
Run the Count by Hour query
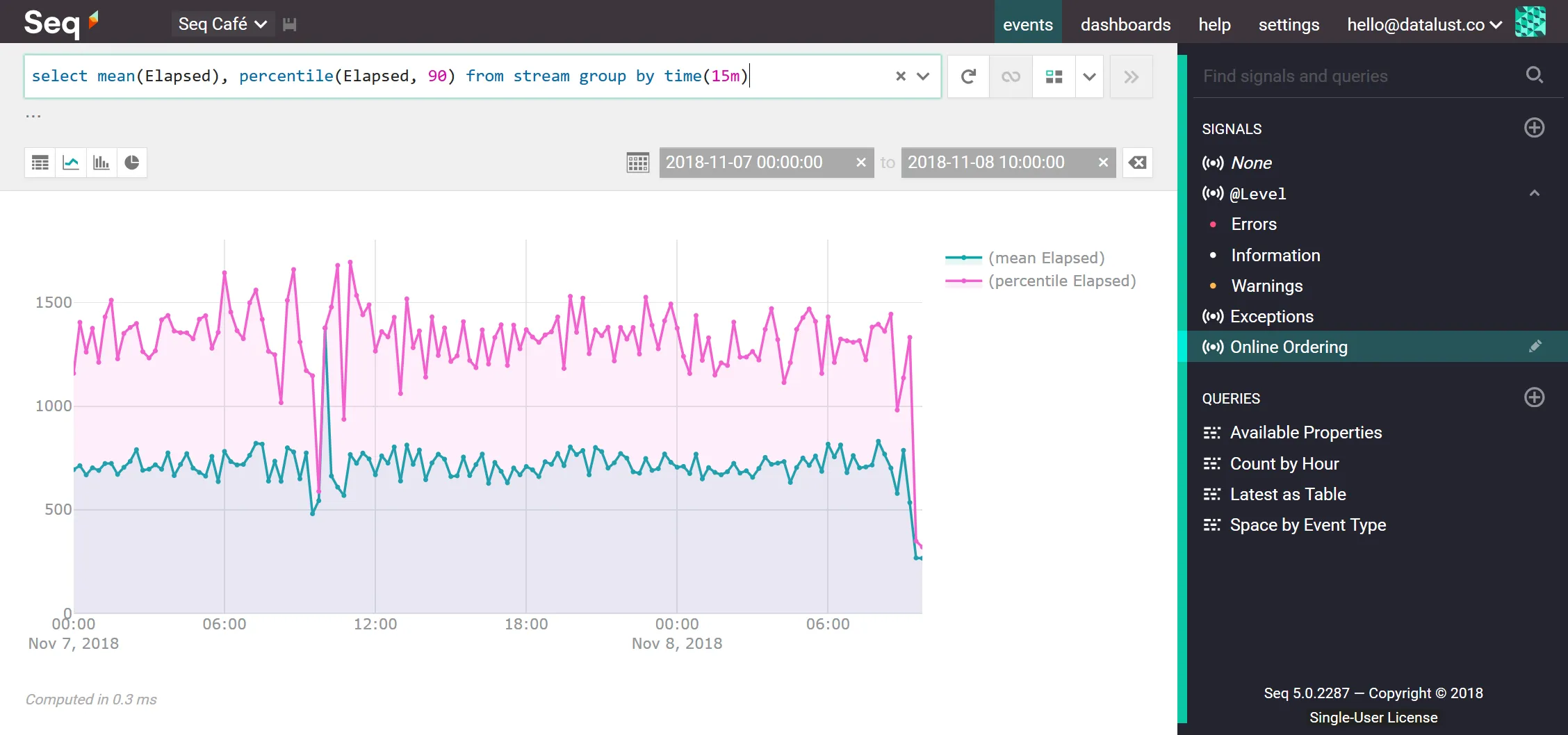click(1284, 463)
